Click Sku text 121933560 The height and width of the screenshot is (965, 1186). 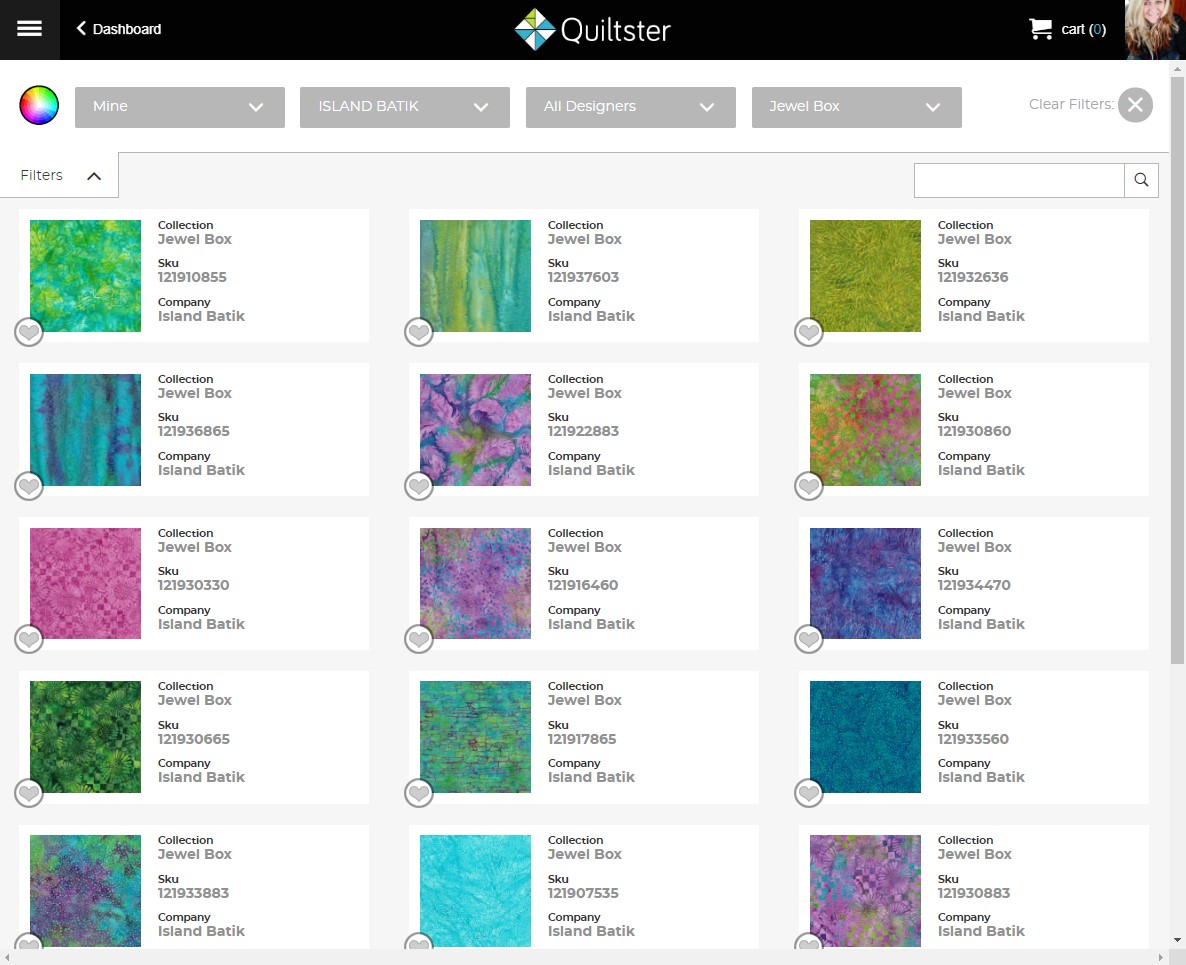(x=973, y=739)
